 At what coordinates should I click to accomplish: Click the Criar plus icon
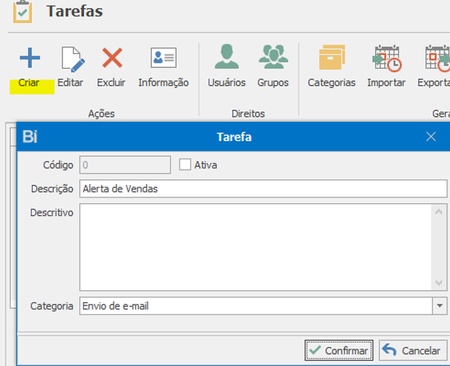coord(30,58)
